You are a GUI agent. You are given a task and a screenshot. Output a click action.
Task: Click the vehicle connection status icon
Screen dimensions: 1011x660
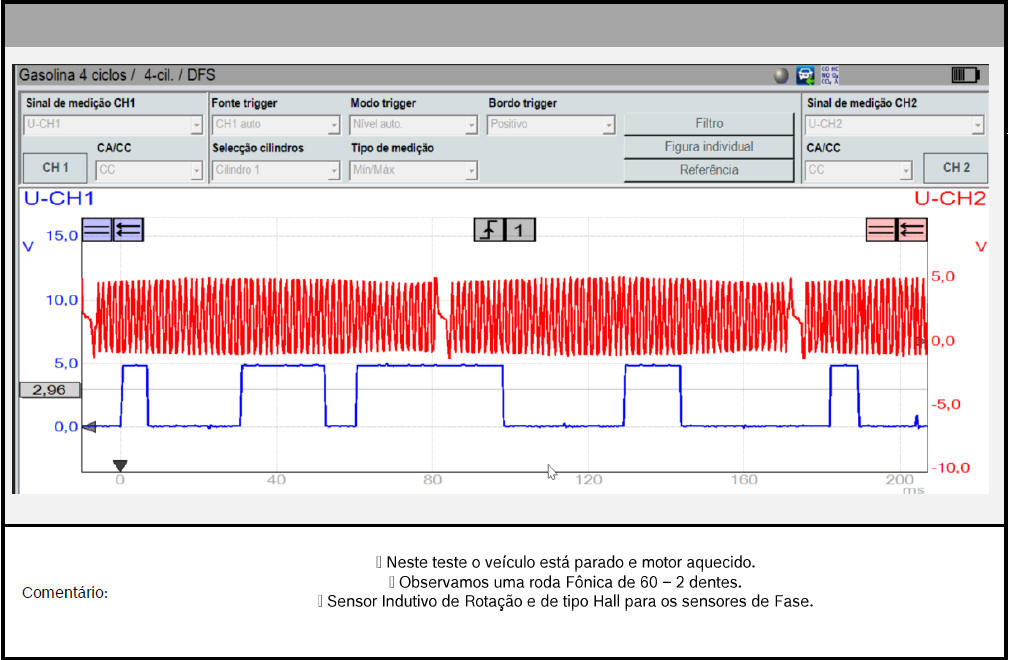tap(805, 76)
